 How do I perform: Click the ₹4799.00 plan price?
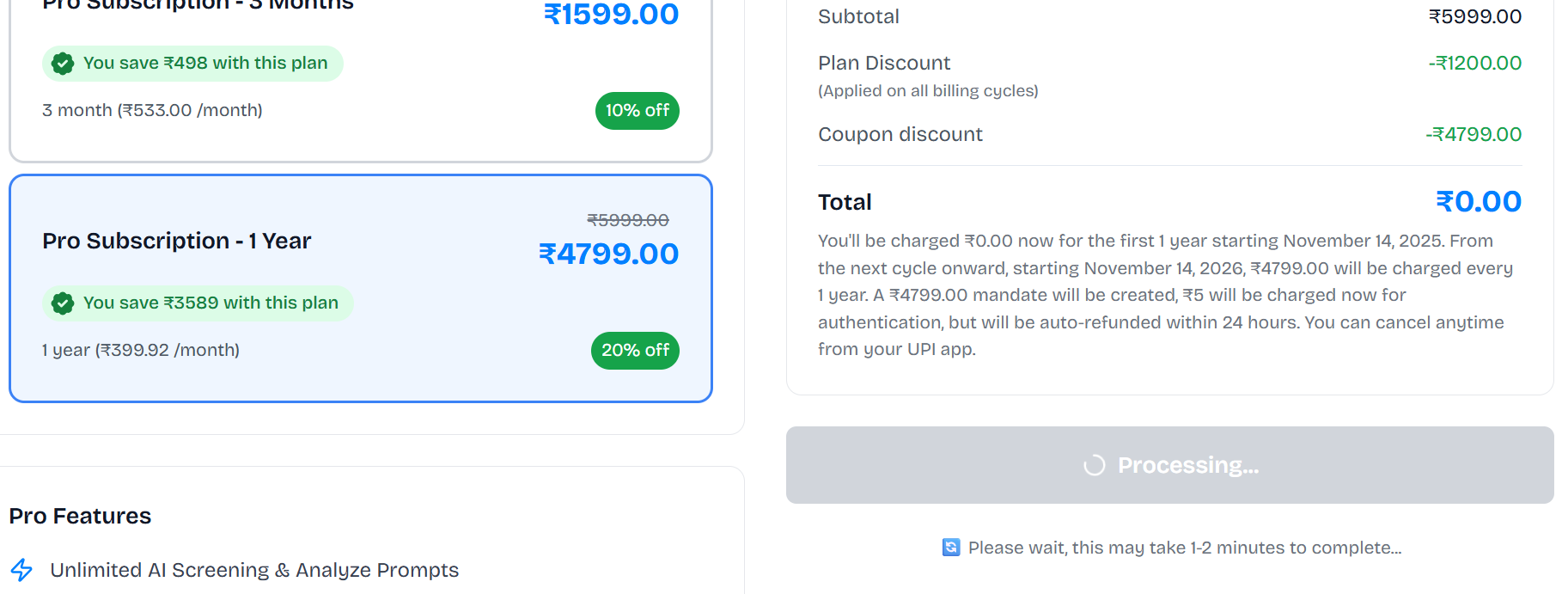pyautogui.click(x=608, y=254)
